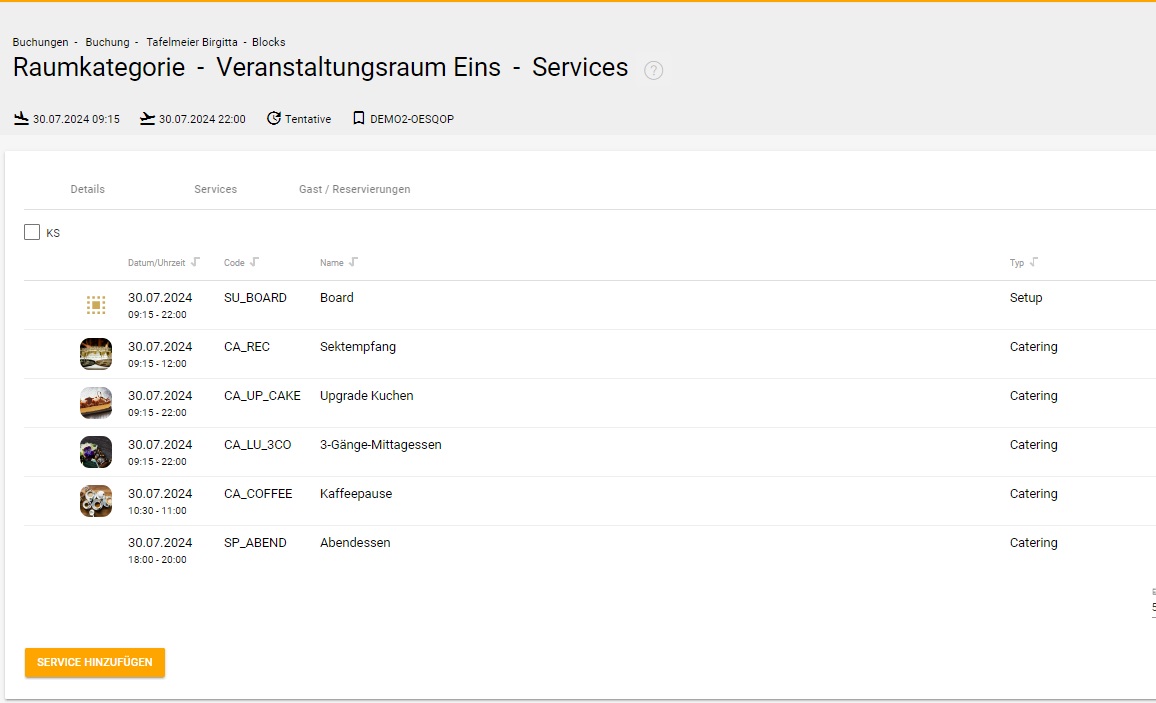
Task: Click the Board setup grid icon
Action: click(x=96, y=305)
